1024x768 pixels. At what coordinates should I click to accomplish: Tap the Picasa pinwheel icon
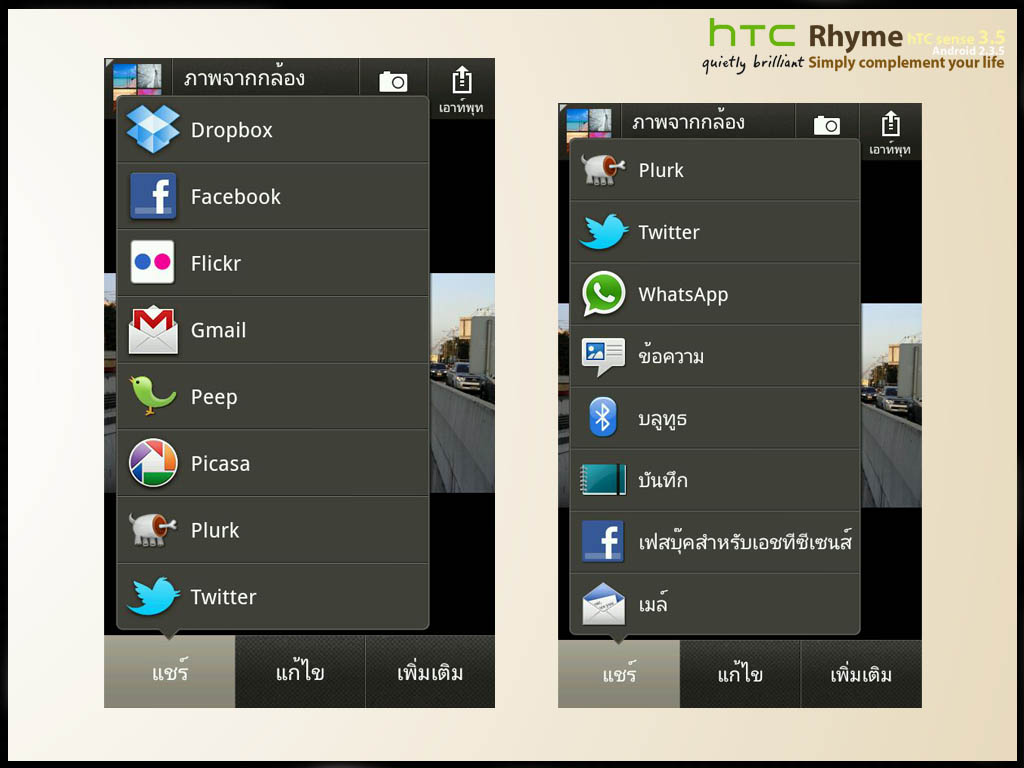tap(153, 462)
